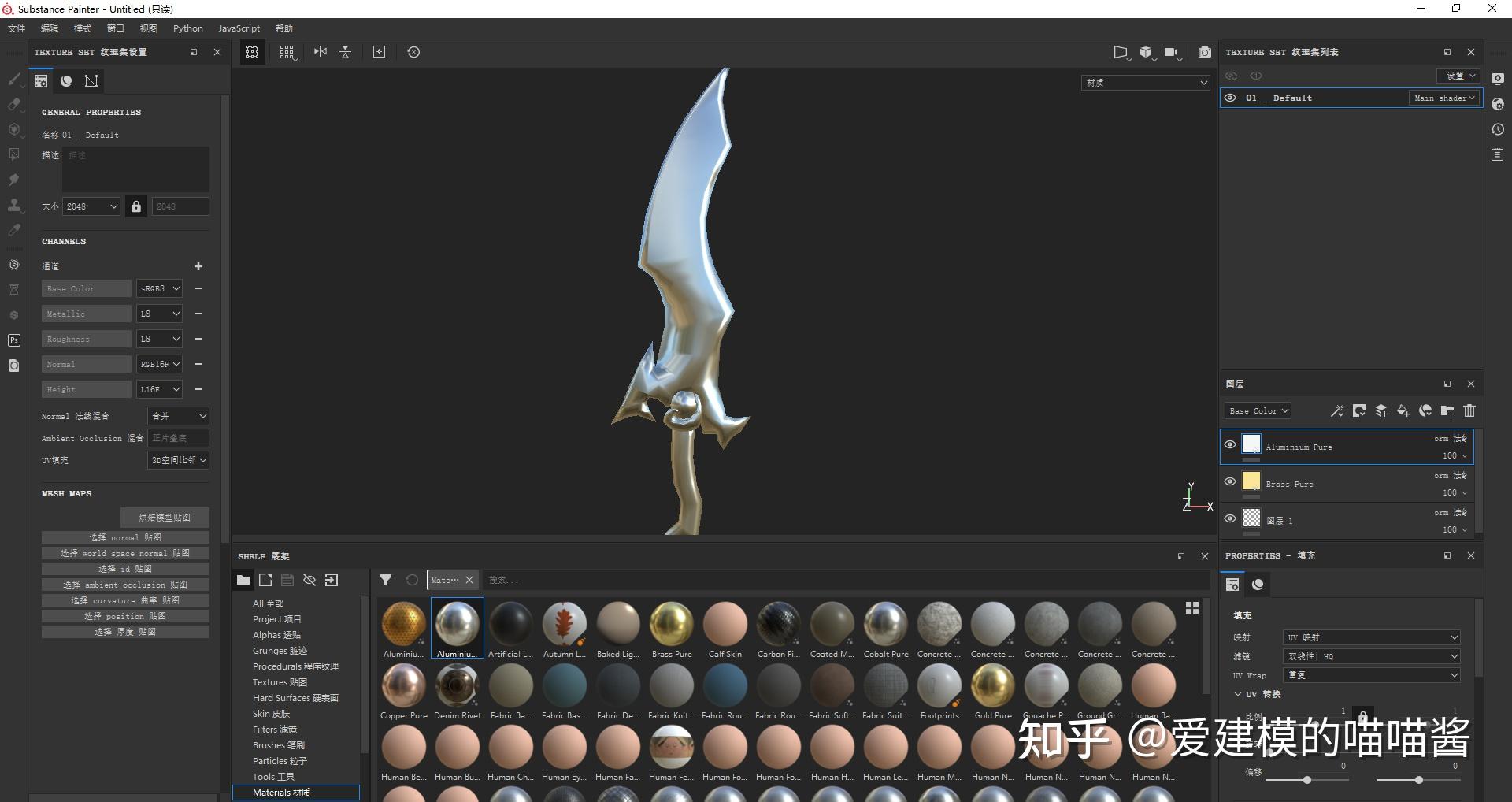Select the Material picker eyedropper tool
The image size is (1512, 802).
[x=14, y=230]
